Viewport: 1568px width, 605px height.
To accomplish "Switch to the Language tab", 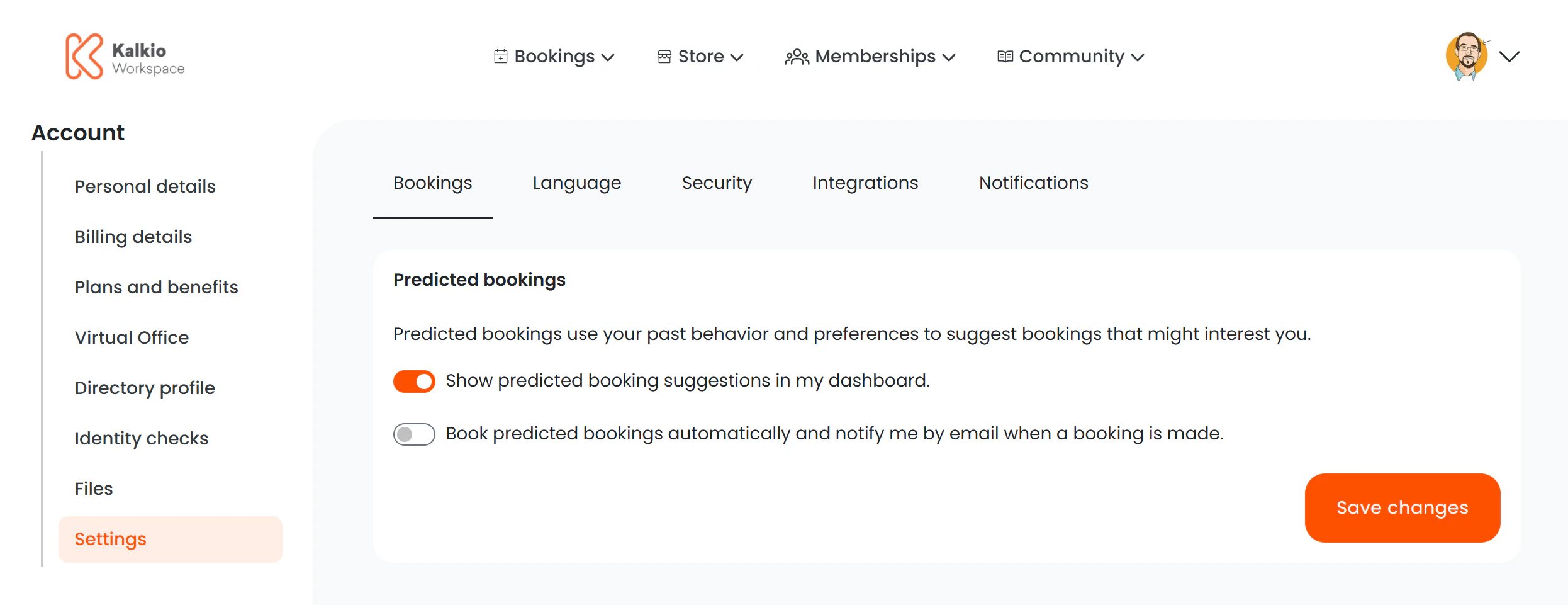I will 576,183.
